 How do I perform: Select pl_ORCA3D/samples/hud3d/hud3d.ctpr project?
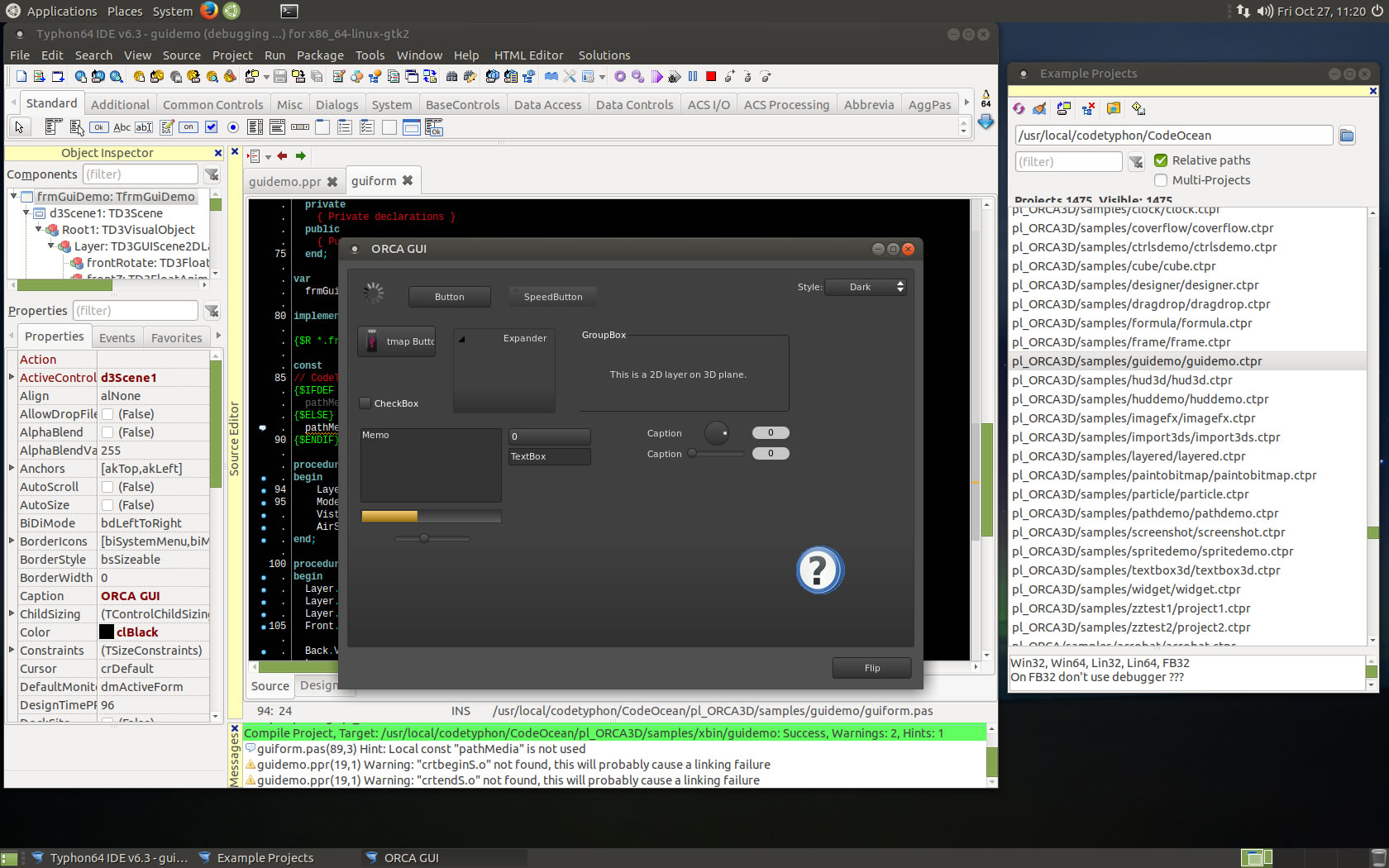1122,380
